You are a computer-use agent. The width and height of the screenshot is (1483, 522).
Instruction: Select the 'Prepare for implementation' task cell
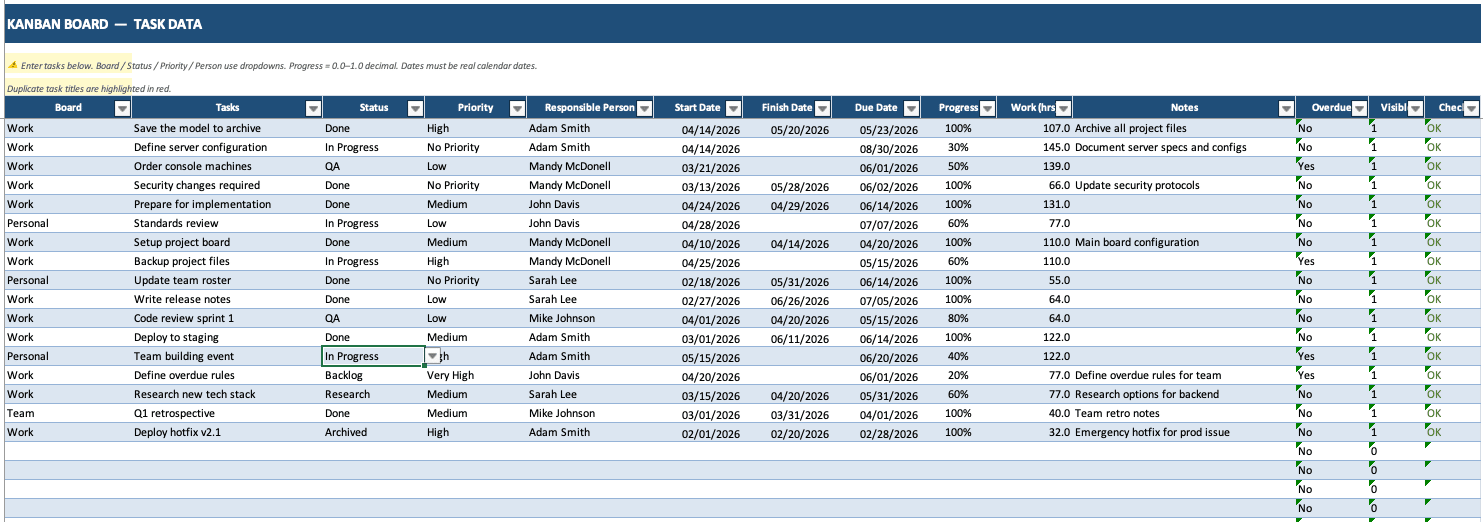(x=227, y=204)
